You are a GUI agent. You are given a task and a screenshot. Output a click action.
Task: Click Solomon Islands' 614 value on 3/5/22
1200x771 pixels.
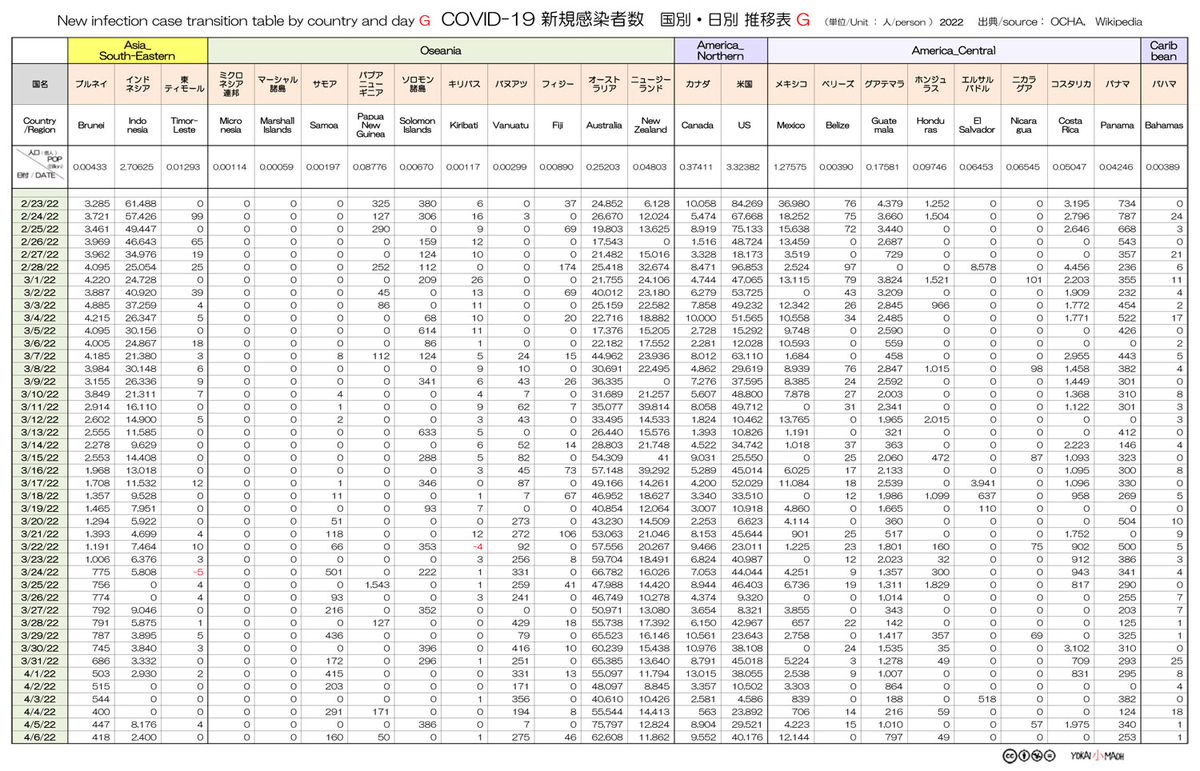click(x=428, y=329)
